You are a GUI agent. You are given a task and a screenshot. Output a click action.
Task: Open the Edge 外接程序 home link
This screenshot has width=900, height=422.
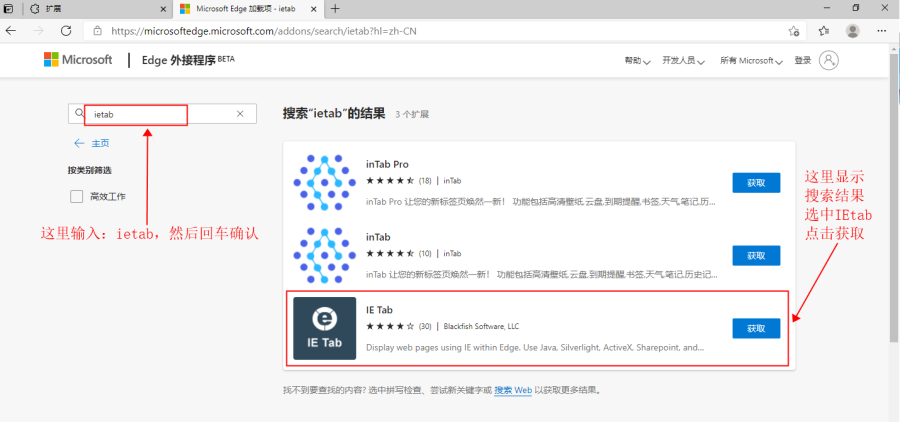point(188,60)
